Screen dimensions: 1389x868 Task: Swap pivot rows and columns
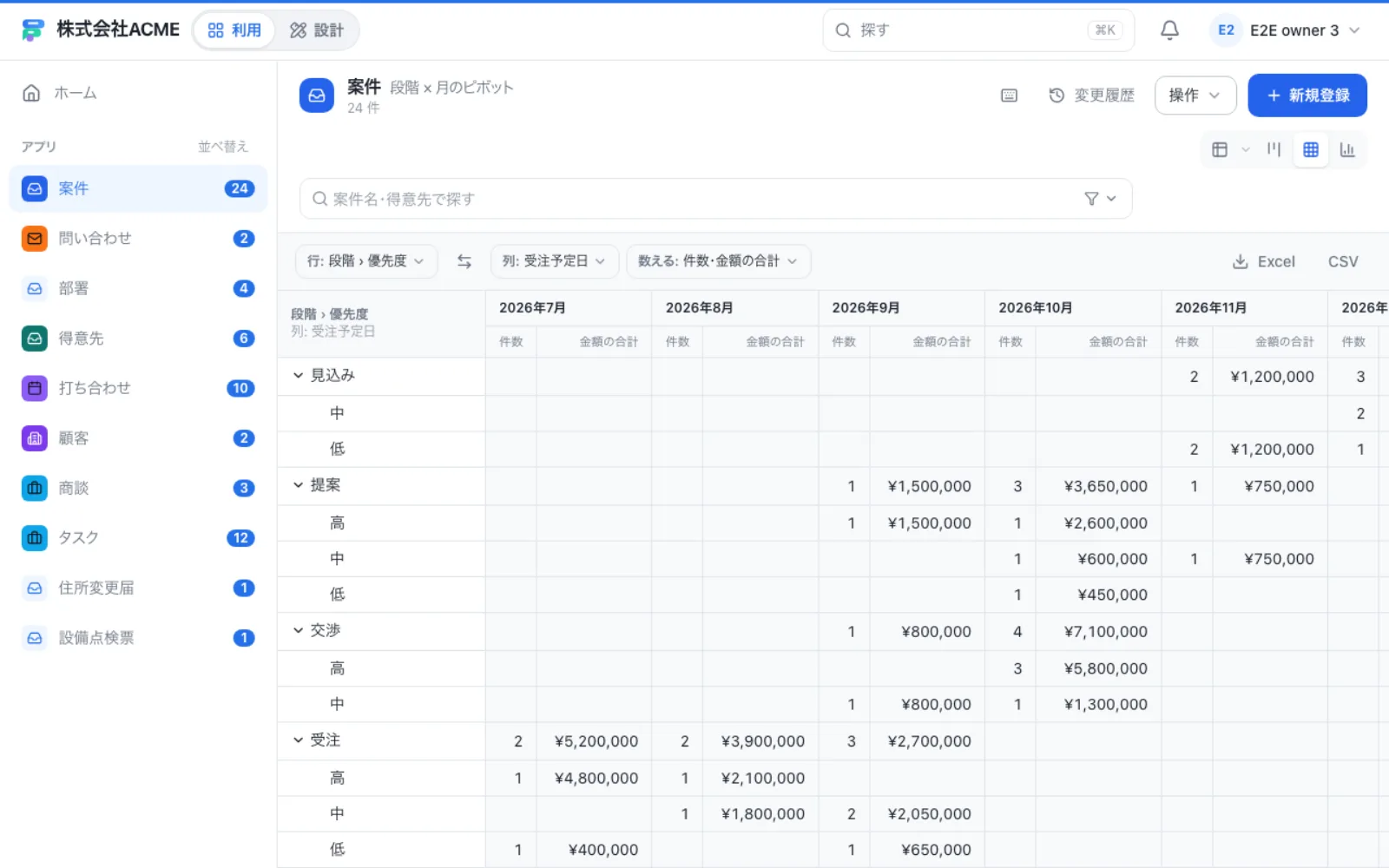pos(464,261)
